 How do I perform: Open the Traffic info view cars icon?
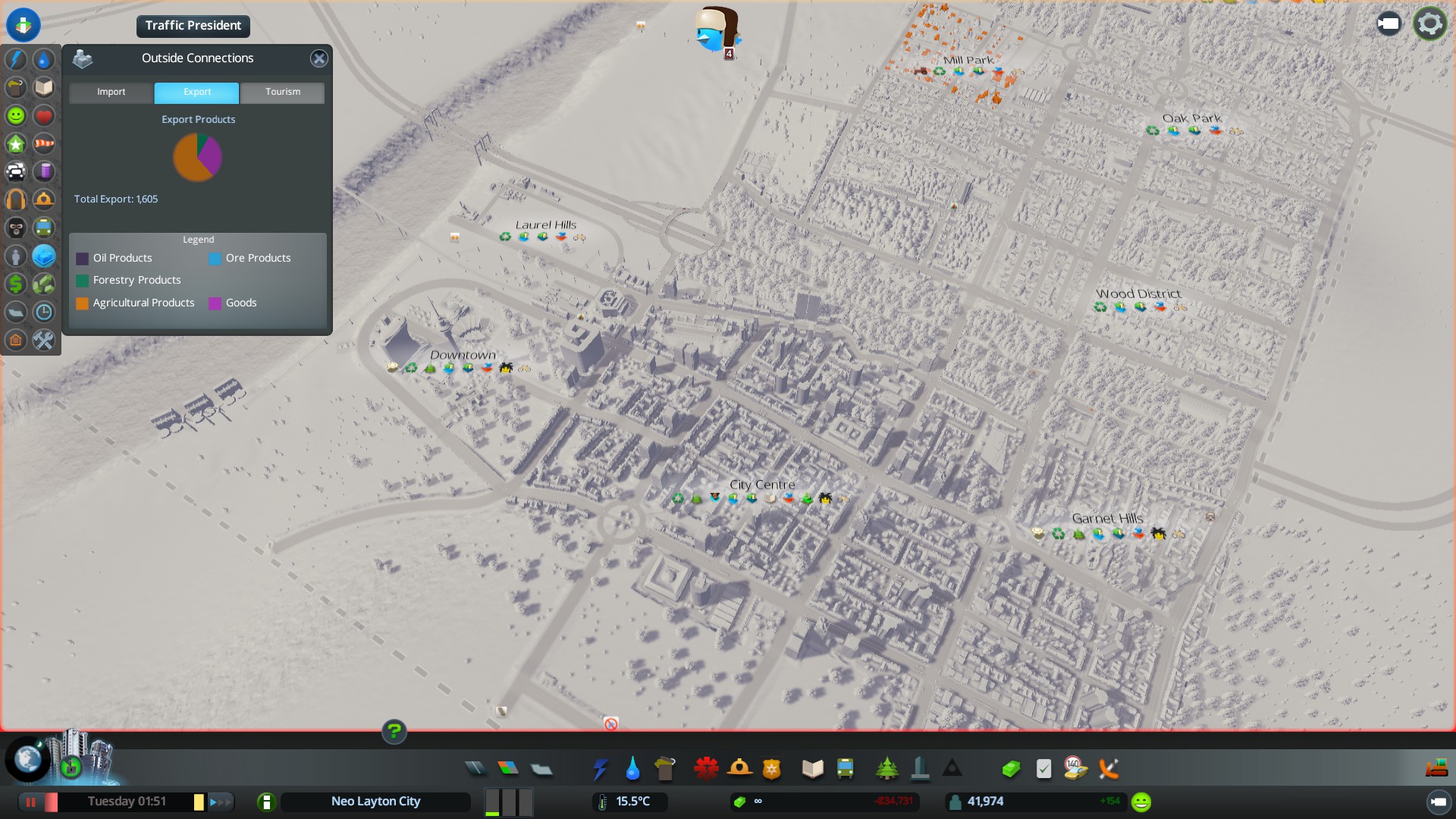tap(15, 172)
